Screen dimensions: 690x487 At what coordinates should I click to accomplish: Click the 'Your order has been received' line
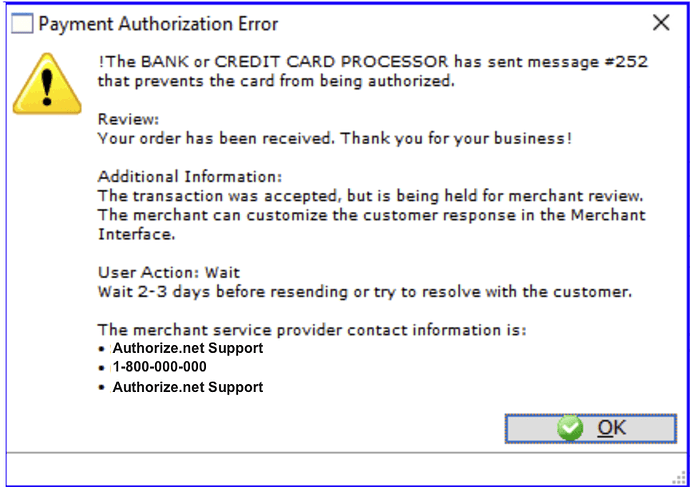coord(335,138)
